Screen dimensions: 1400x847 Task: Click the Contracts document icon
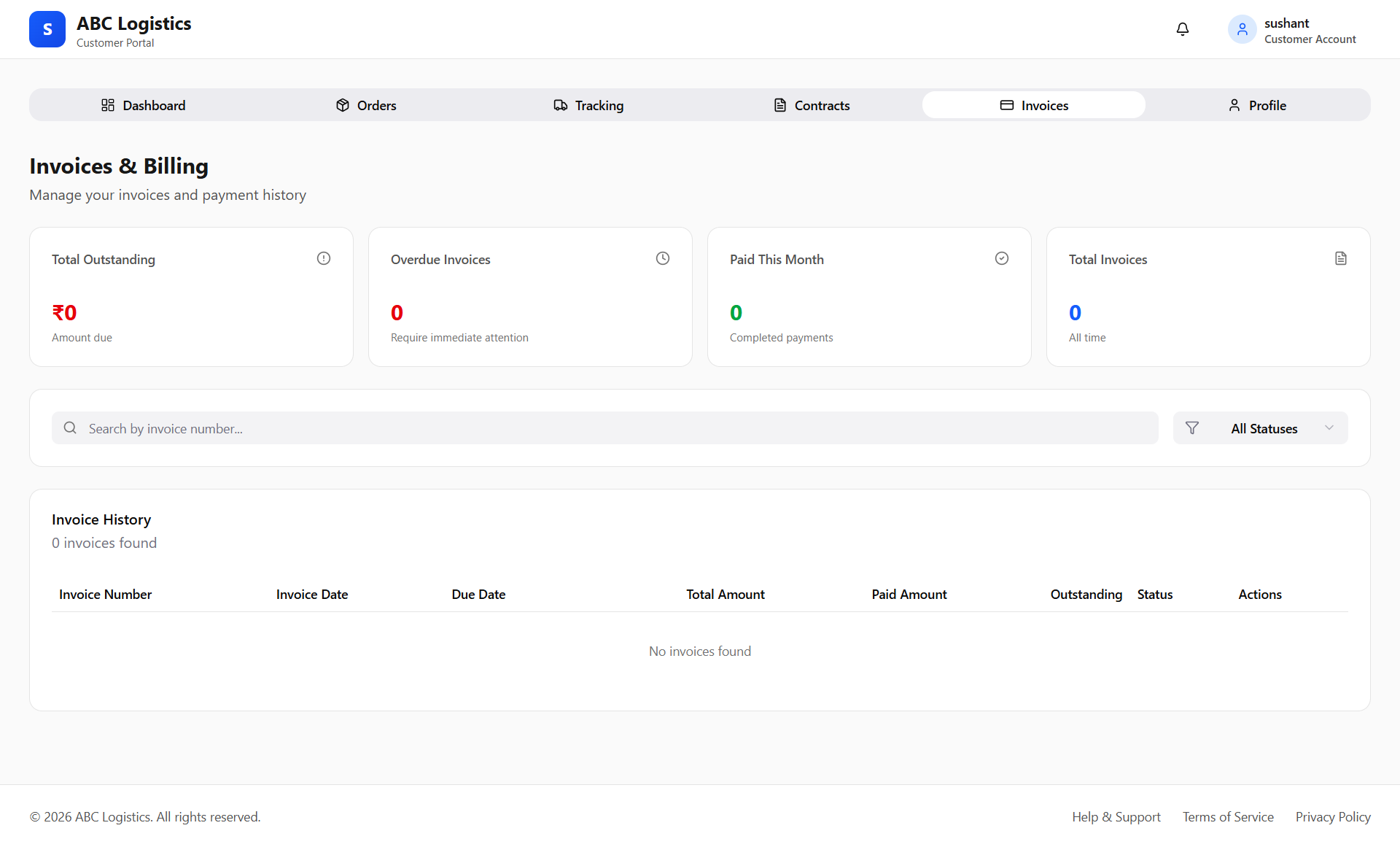tap(780, 105)
